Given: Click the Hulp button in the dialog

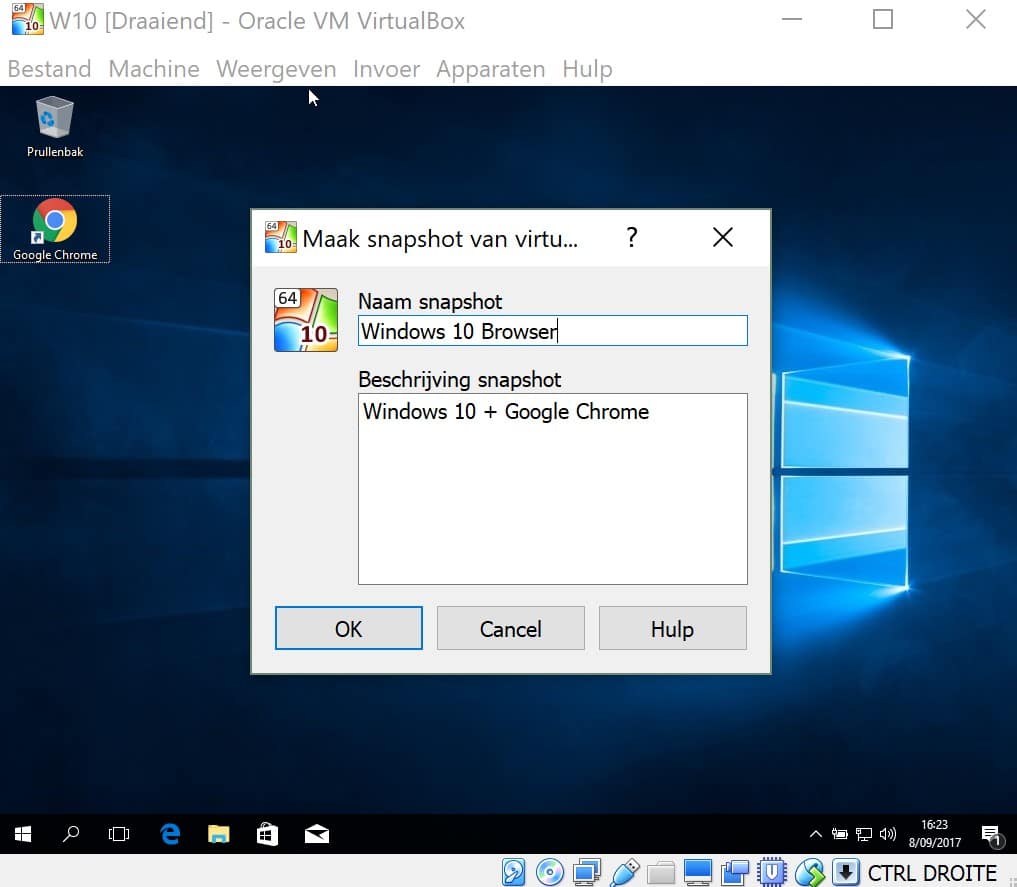Looking at the screenshot, I should tap(672, 629).
